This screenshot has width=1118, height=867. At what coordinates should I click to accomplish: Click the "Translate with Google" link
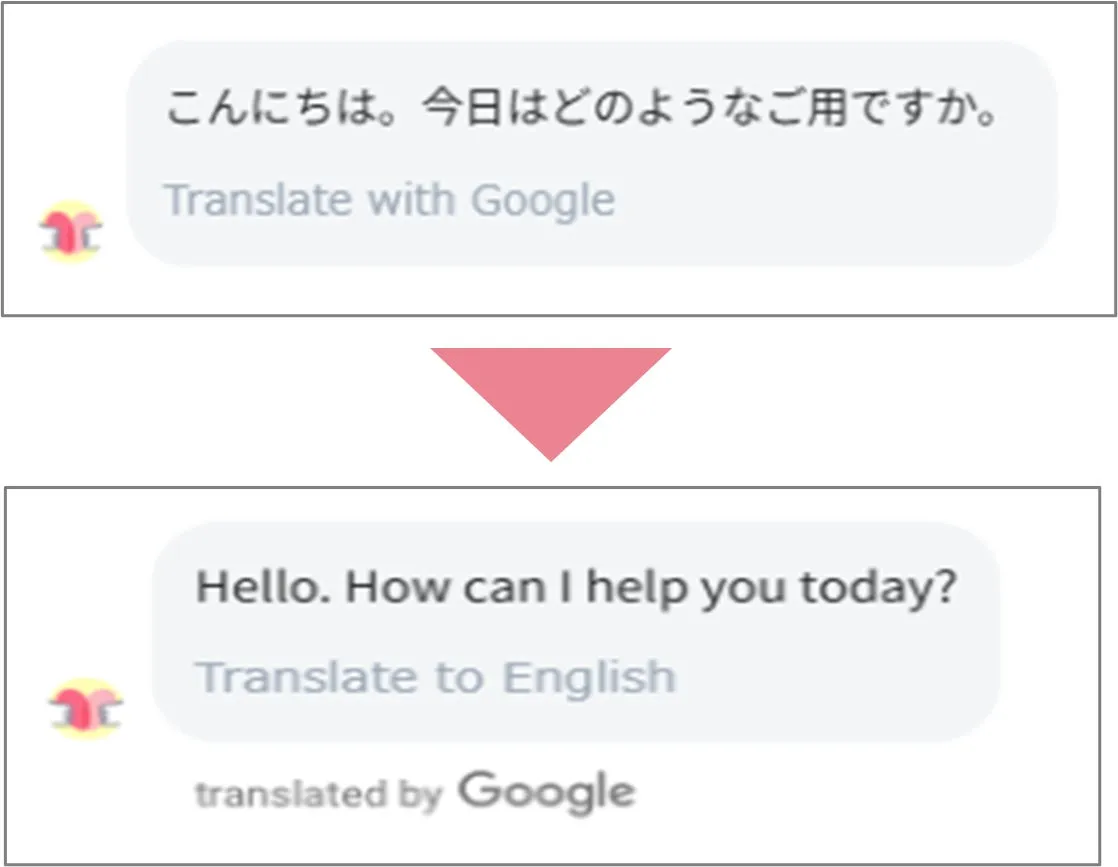(x=389, y=200)
